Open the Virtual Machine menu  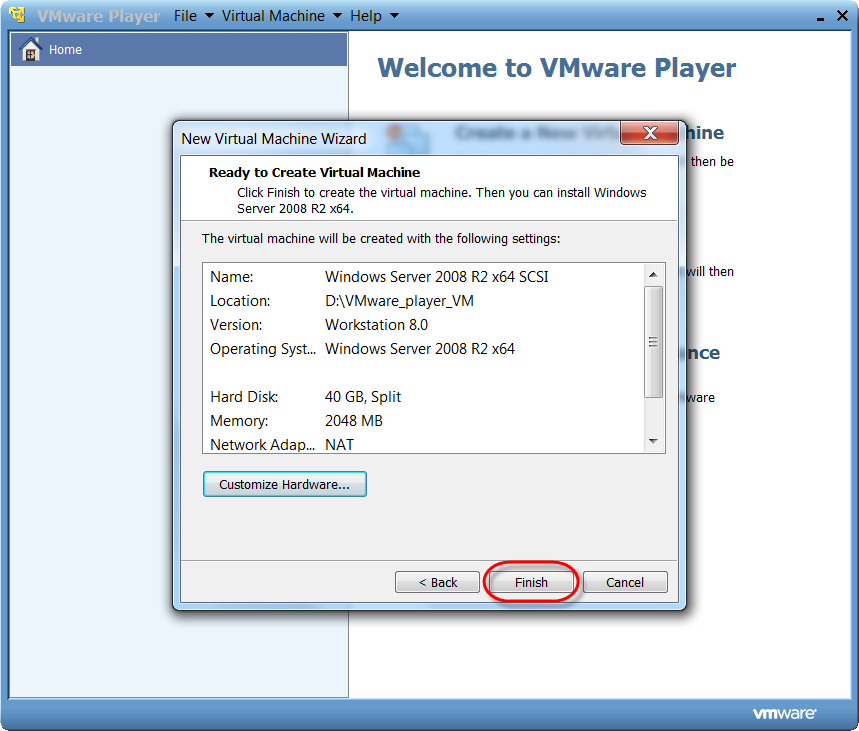pos(273,16)
